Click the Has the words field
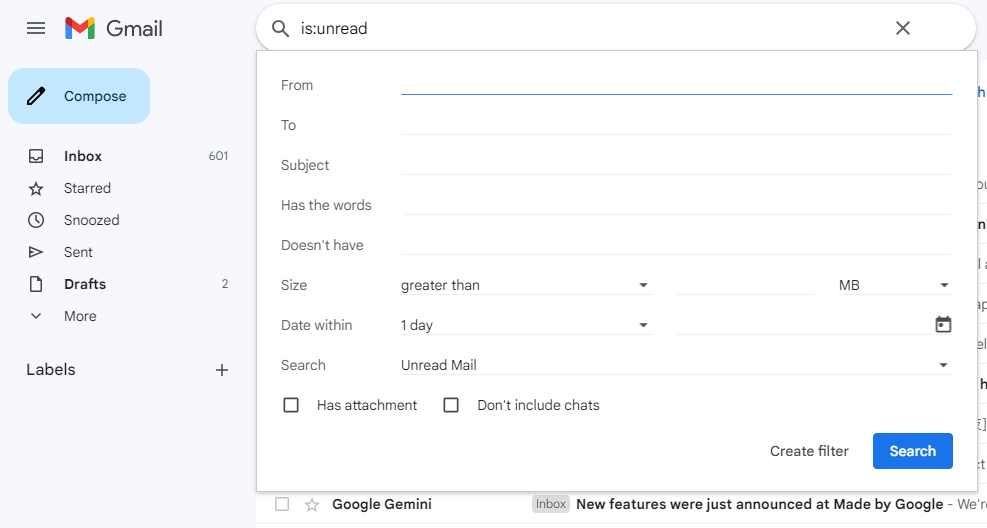Screen dimensions: 987x528 pos(677,205)
